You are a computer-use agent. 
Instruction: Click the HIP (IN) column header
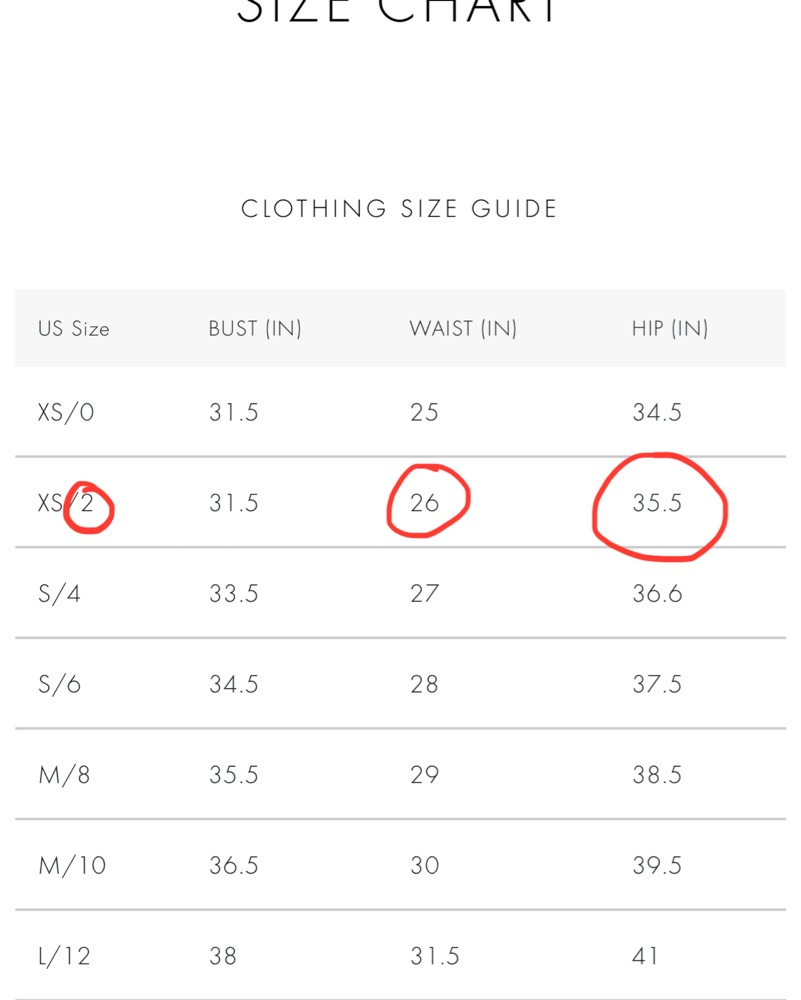(670, 328)
